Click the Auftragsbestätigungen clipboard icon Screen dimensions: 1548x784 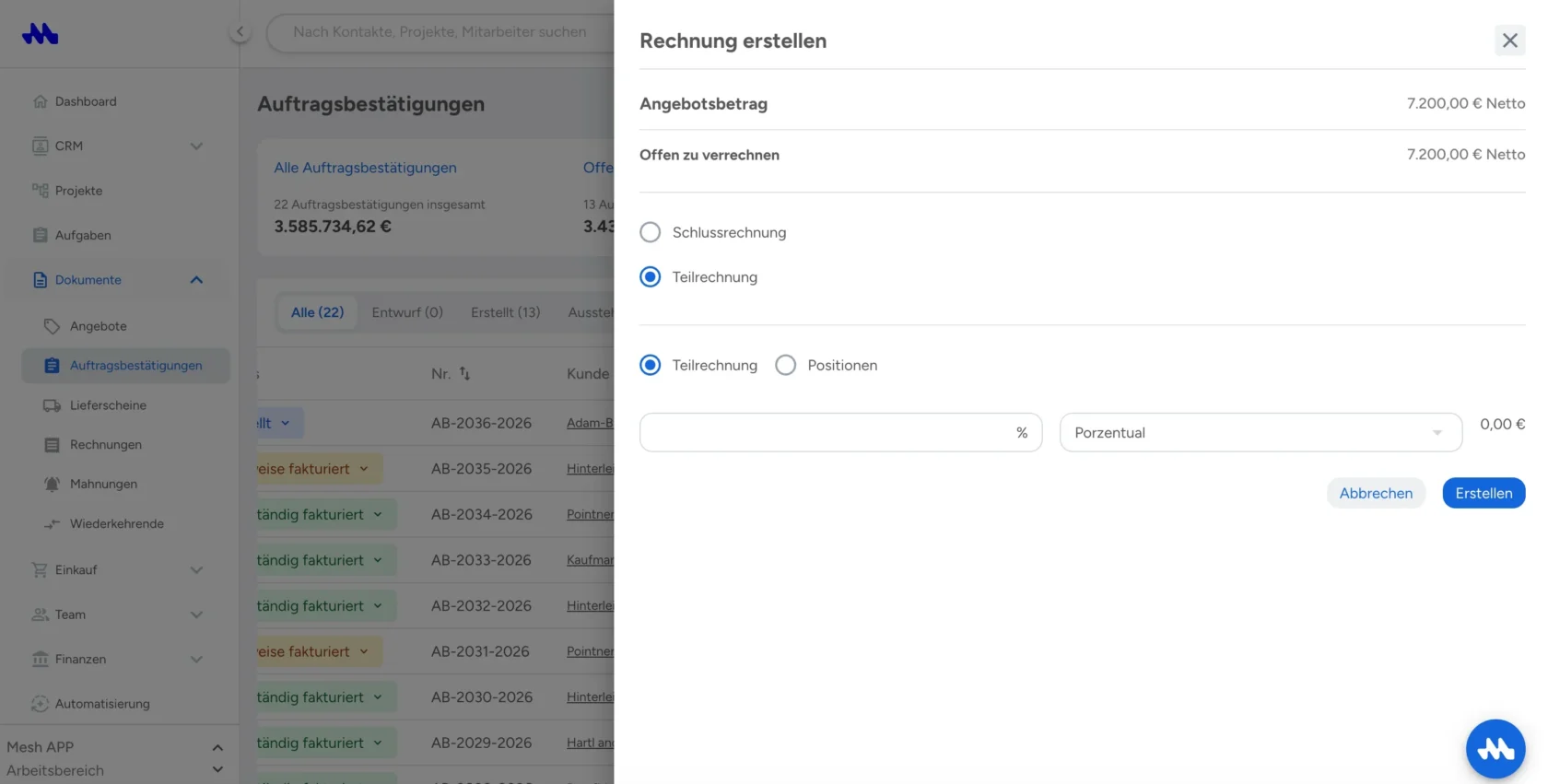coord(52,366)
